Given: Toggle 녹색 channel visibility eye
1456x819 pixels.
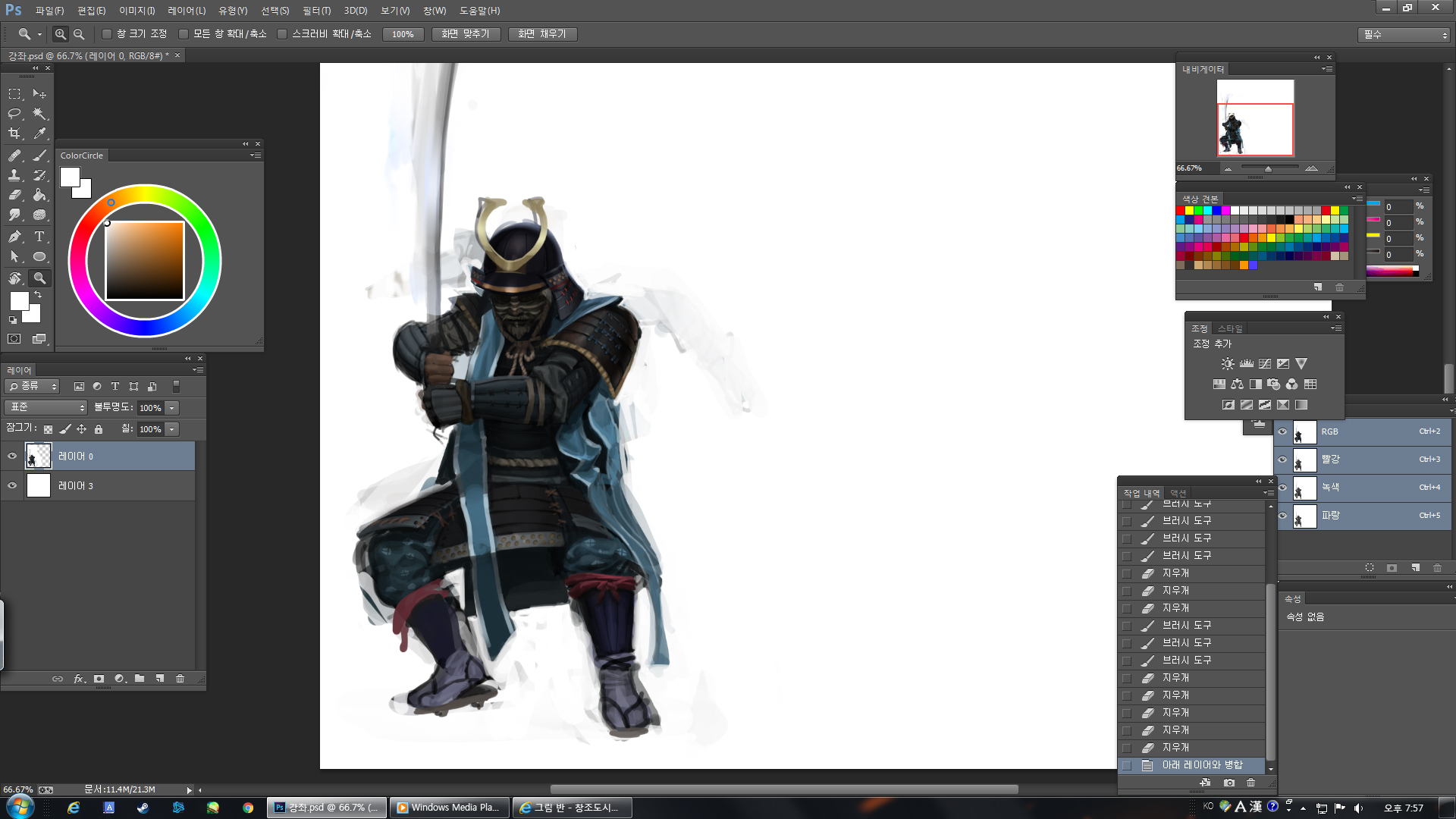Looking at the screenshot, I should pos(1282,488).
